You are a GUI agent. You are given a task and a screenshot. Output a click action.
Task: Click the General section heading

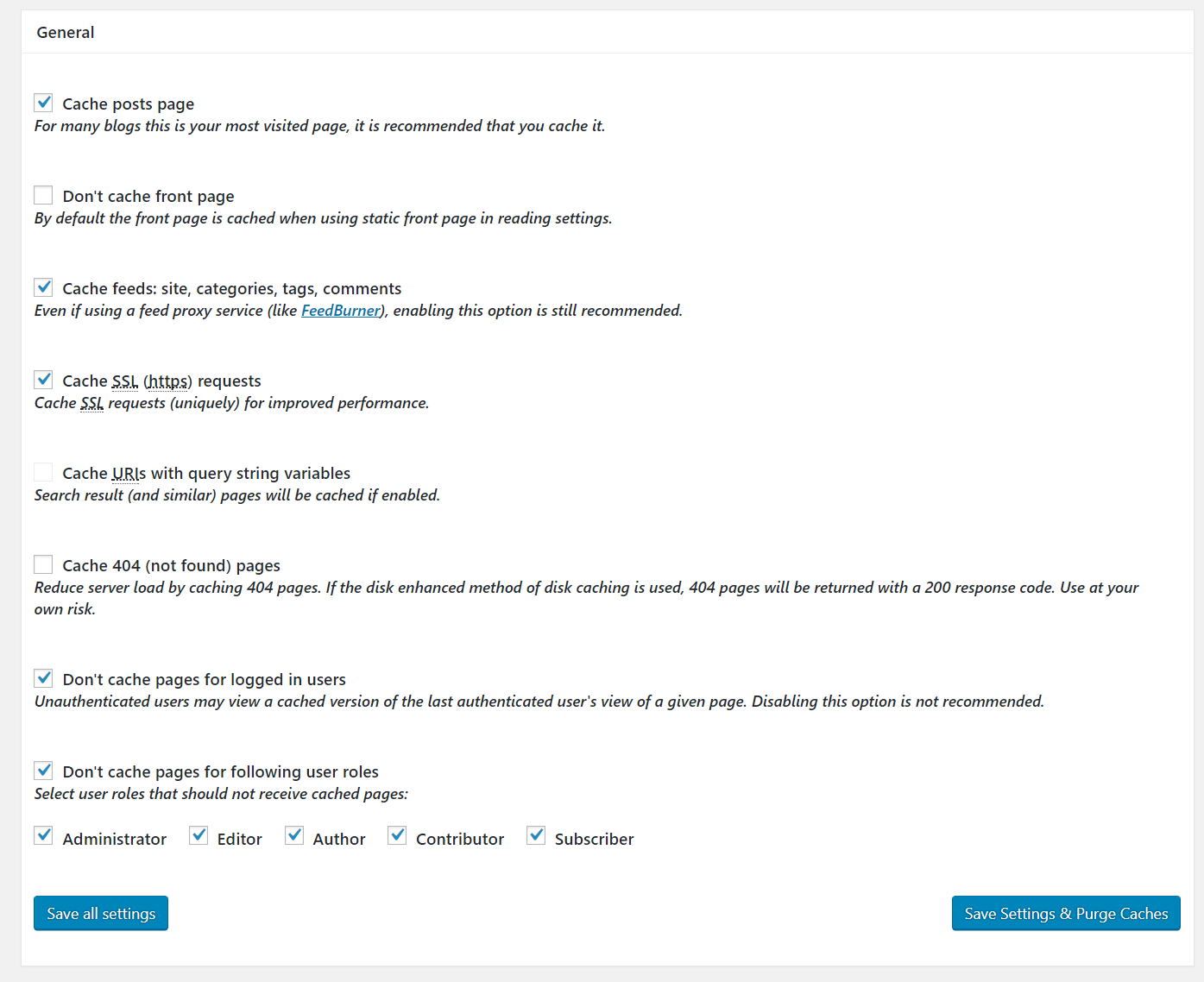pyautogui.click(x=66, y=32)
